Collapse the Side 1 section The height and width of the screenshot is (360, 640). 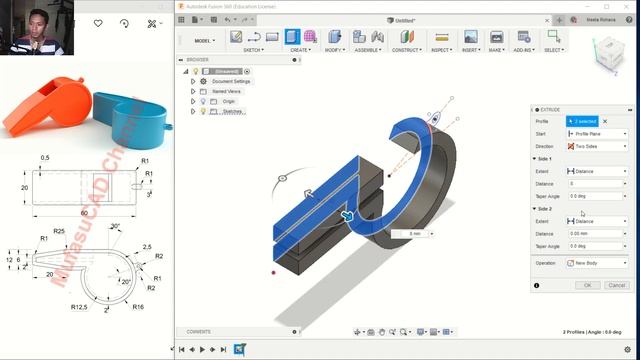click(x=534, y=159)
